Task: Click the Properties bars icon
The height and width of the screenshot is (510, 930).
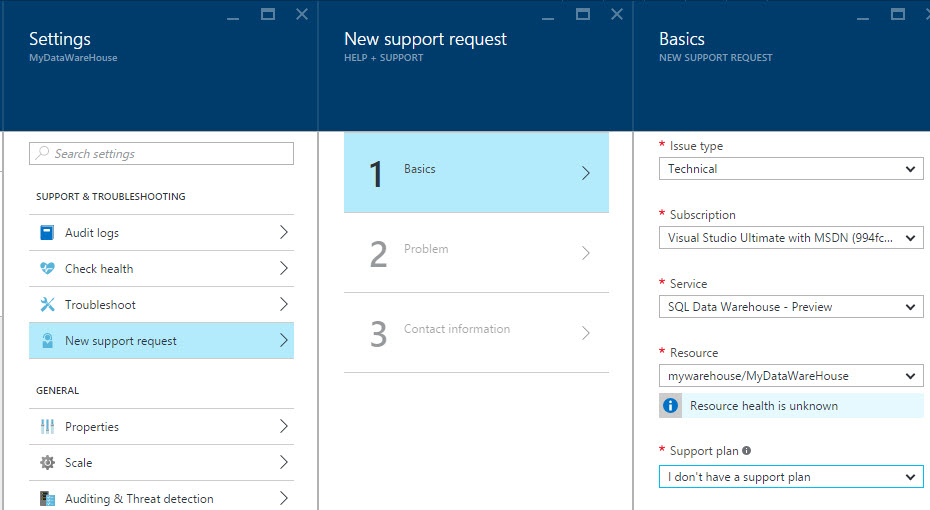Action: click(x=47, y=427)
